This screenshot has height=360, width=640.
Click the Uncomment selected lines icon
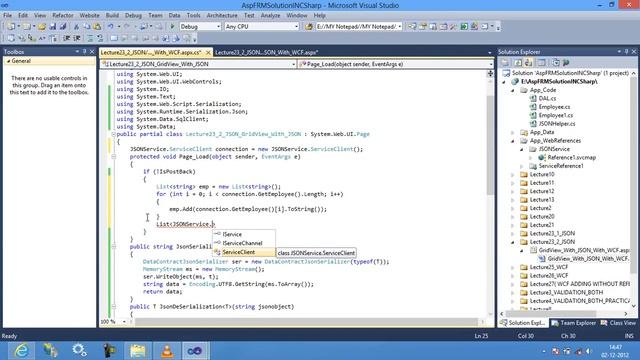coord(100,38)
